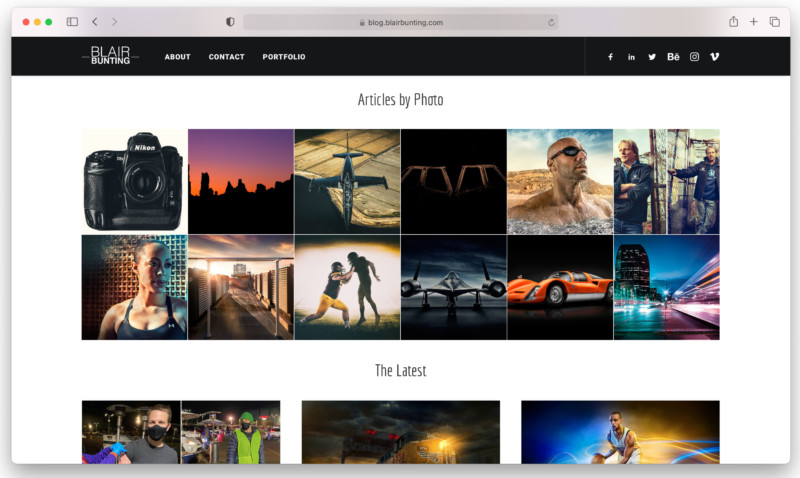The image size is (800, 478).
Task: Open the Nikon camera article thumbnail
Action: (x=134, y=181)
